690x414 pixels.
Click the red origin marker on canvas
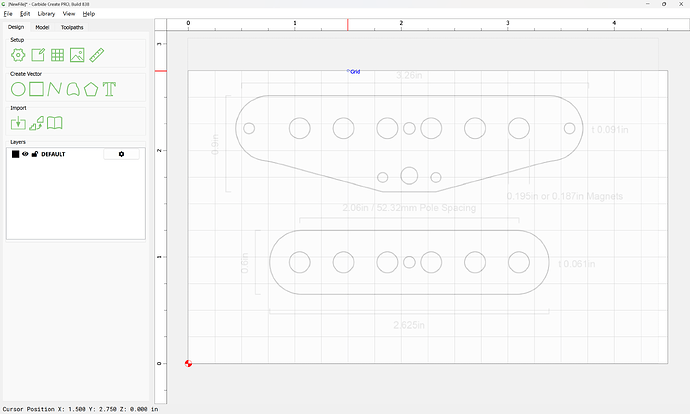188,363
